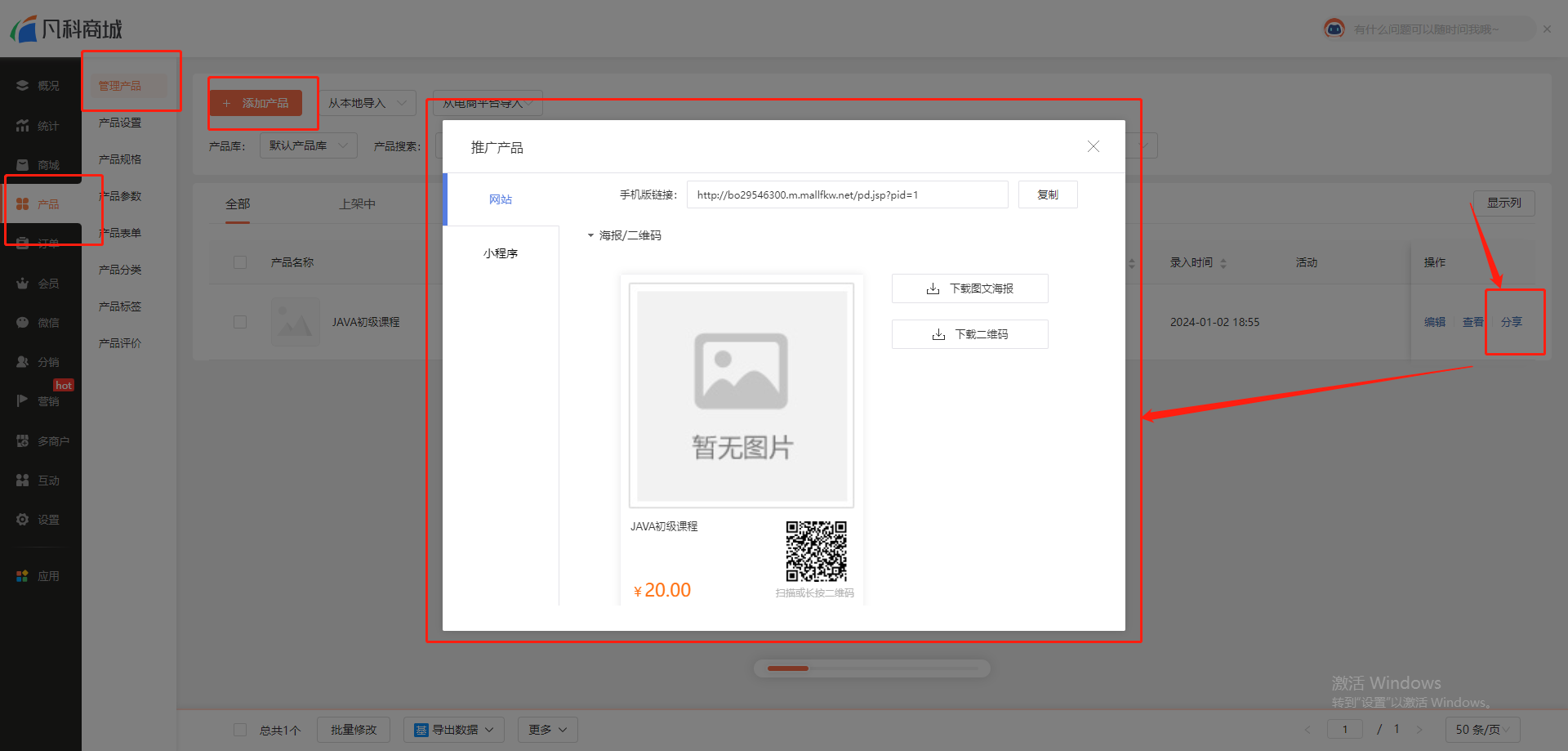Click the 导出数据 export icon
The height and width of the screenshot is (751, 1568).
point(421,730)
